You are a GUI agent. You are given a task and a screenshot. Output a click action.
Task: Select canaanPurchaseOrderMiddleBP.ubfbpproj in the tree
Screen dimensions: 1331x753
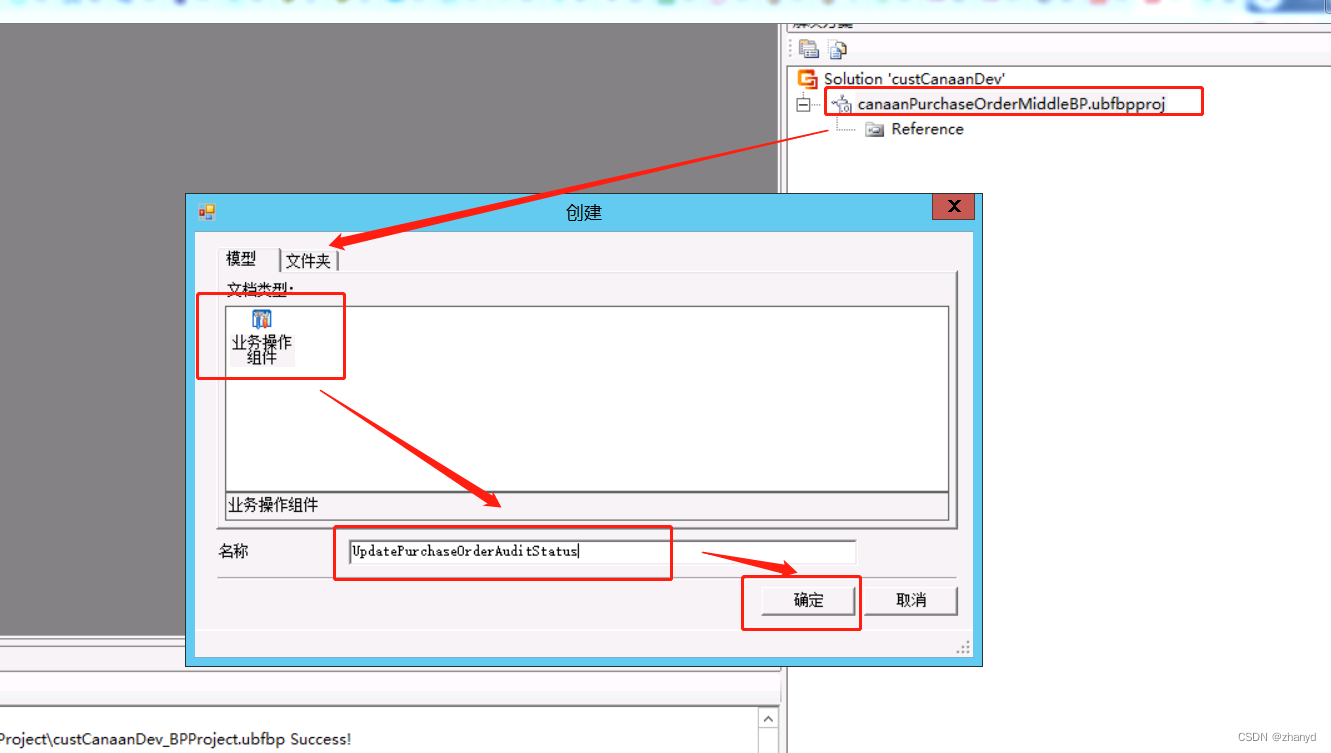tap(1011, 104)
